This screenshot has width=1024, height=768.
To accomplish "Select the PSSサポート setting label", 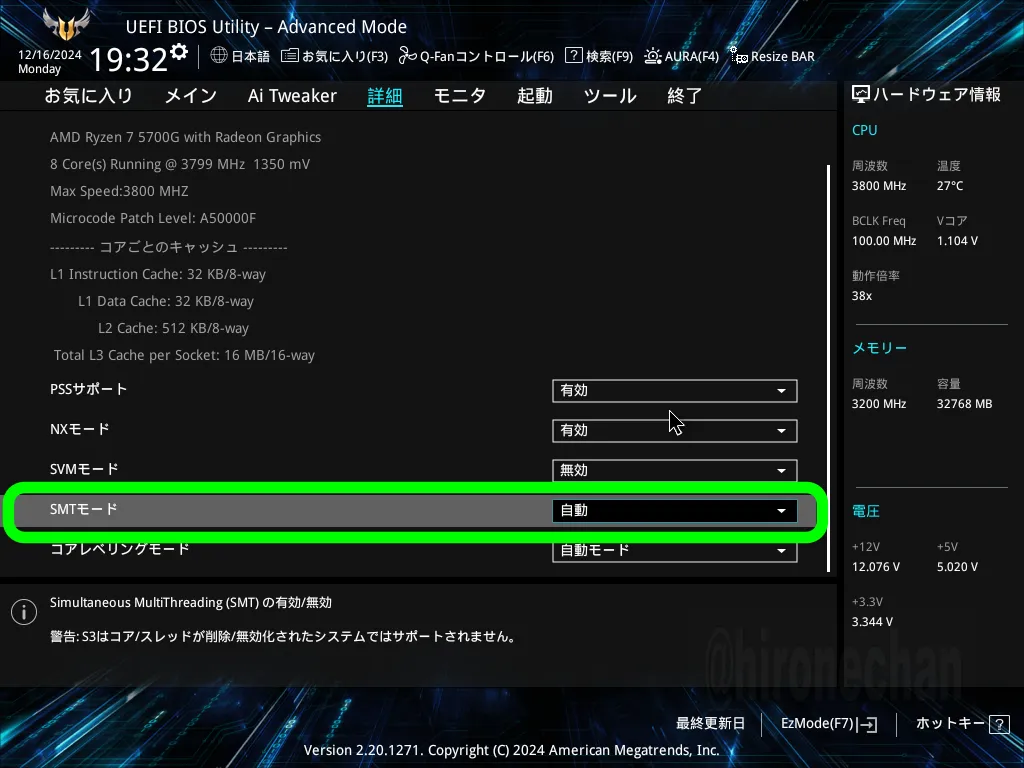I will (x=89, y=389).
